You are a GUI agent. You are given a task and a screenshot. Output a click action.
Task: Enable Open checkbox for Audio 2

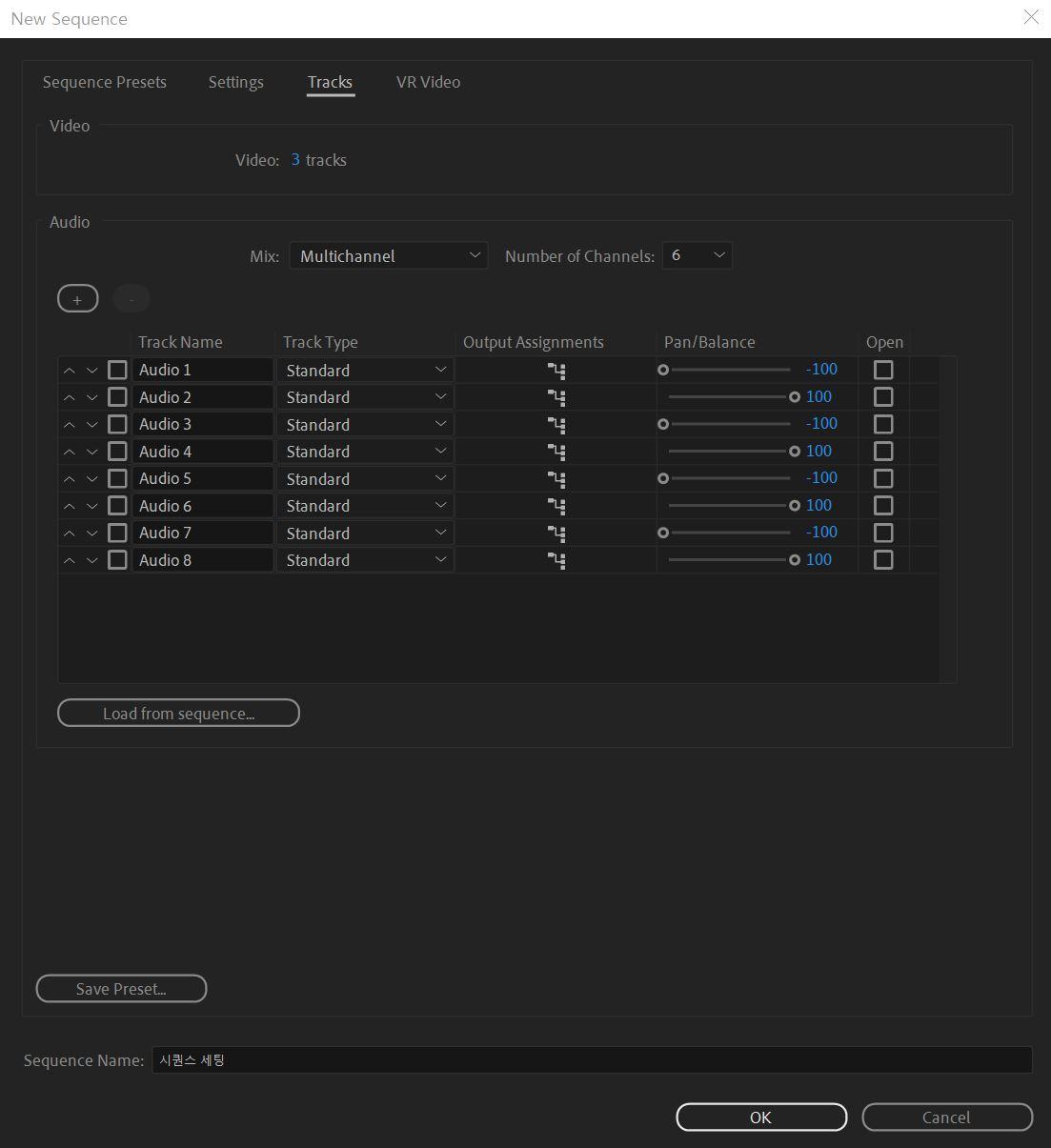pos(883,396)
